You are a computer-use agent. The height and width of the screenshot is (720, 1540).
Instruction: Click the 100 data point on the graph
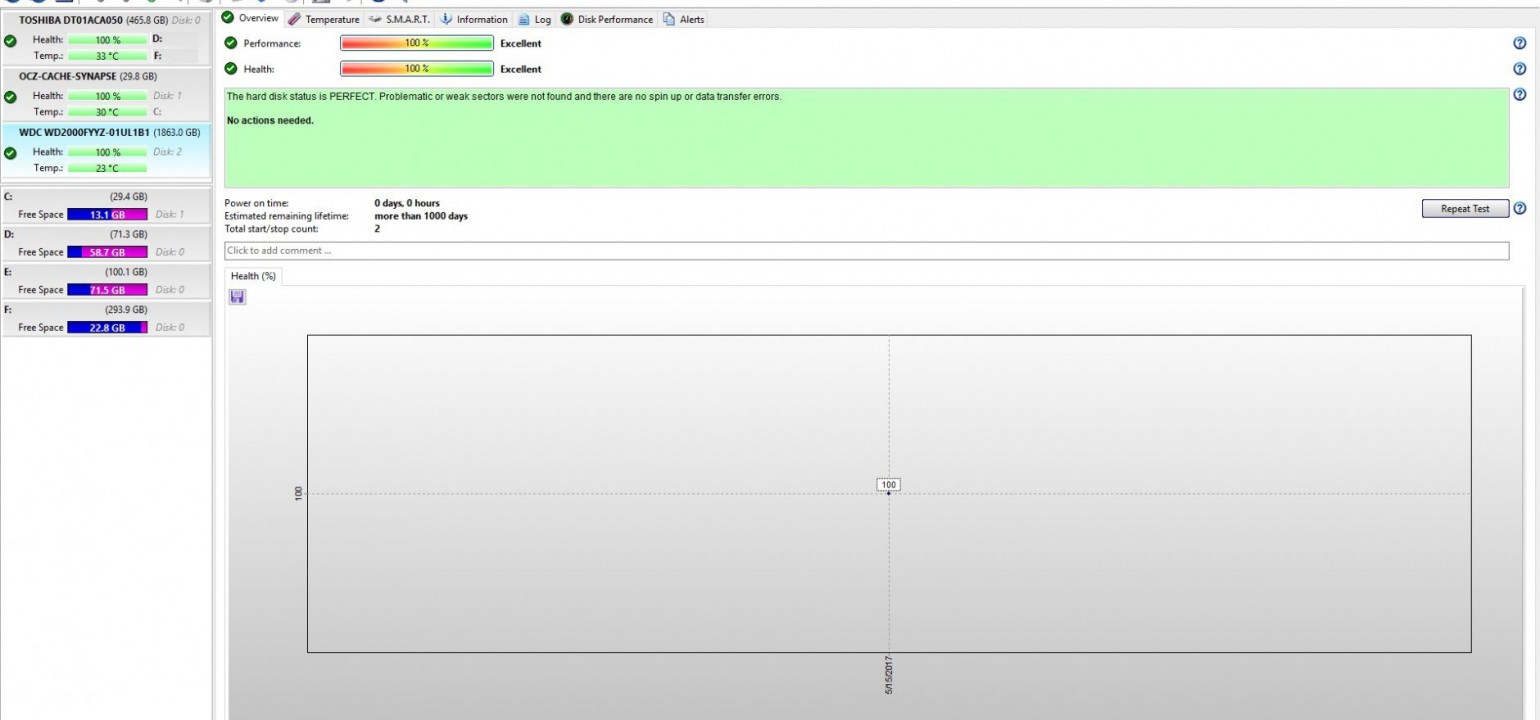coord(888,493)
